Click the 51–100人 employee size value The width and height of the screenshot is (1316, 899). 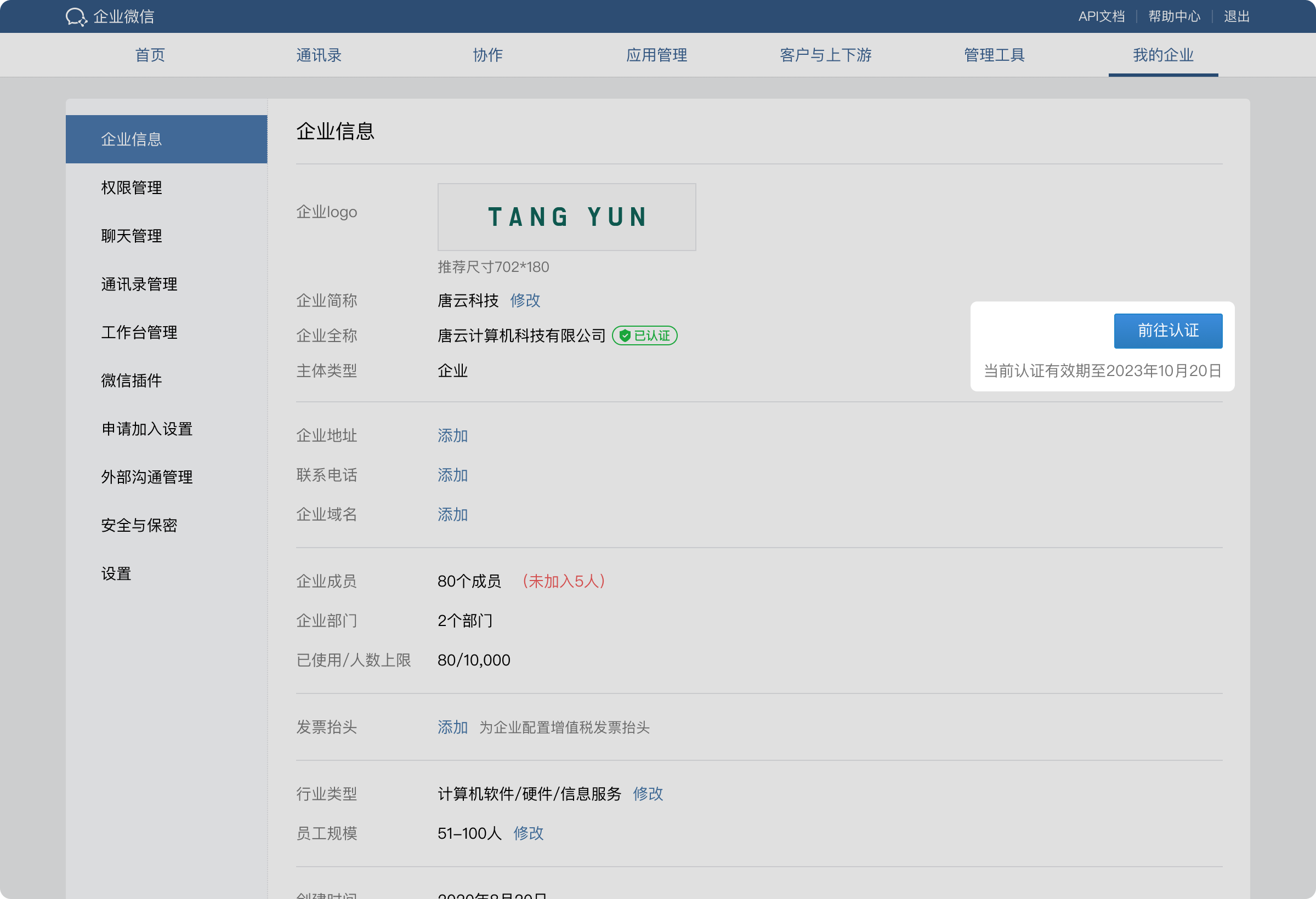click(469, 833)
